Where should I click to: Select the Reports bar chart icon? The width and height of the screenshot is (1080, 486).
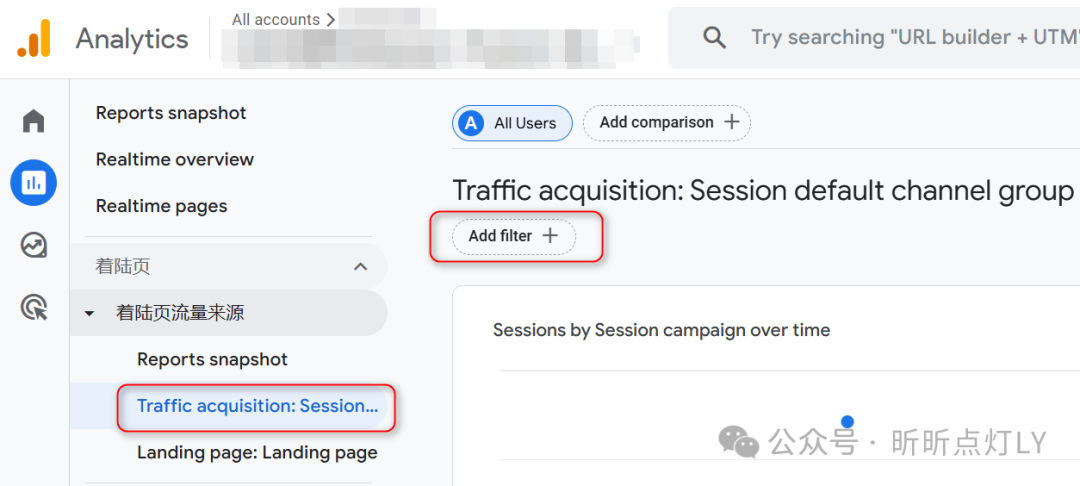34,182
